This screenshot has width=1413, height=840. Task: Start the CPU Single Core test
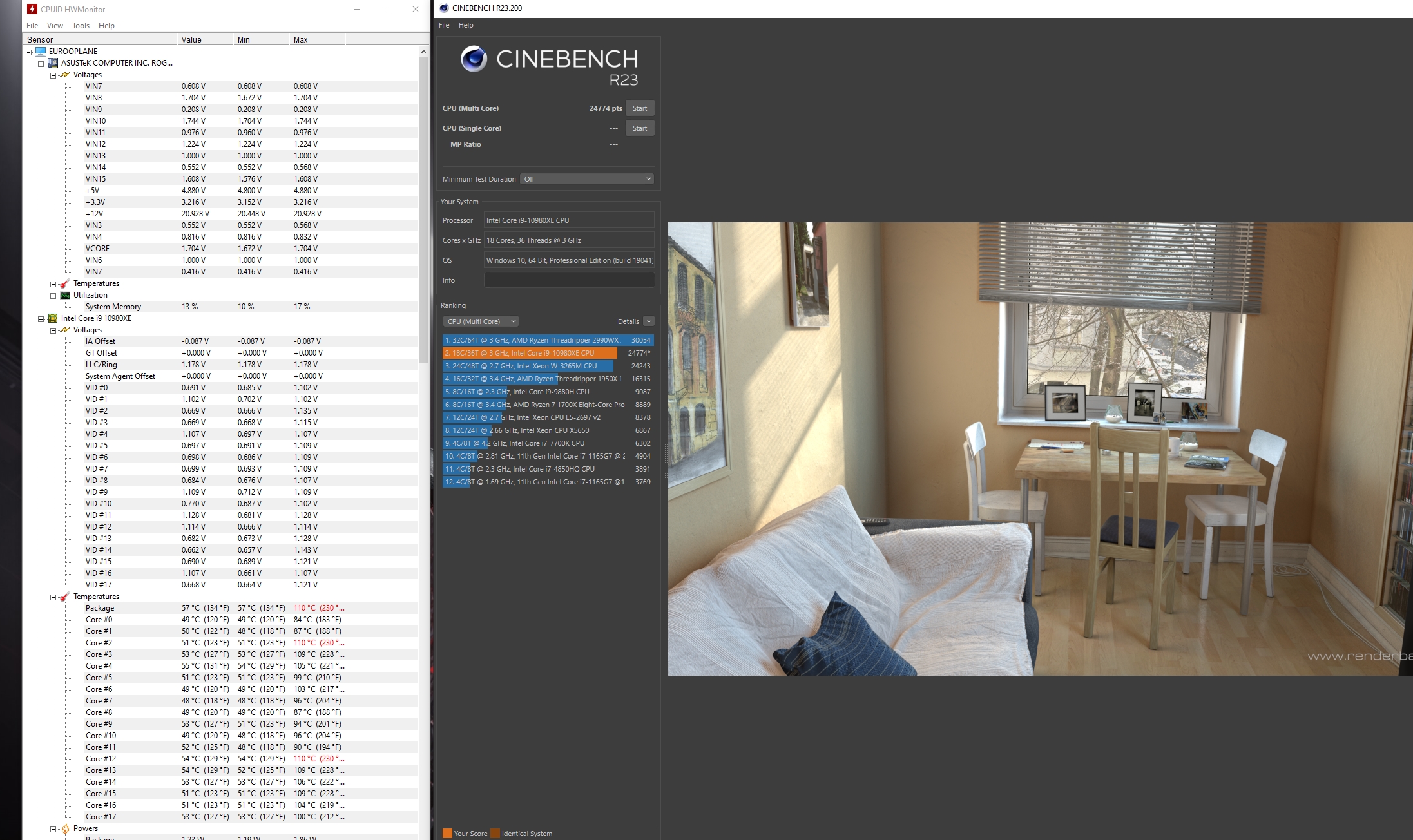point(639,128)
